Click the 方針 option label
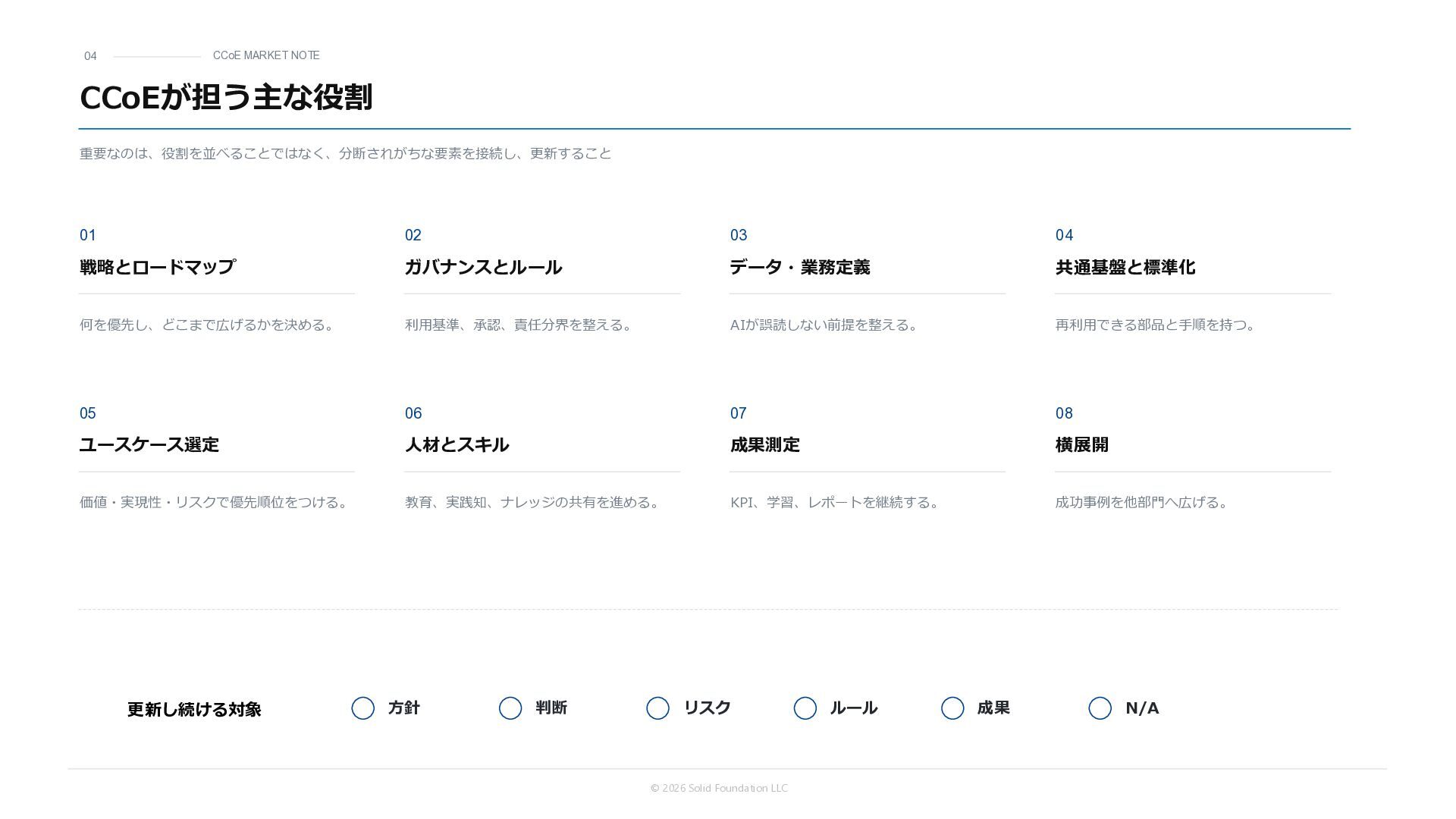 pyautogui.click(x=404, y=708)
